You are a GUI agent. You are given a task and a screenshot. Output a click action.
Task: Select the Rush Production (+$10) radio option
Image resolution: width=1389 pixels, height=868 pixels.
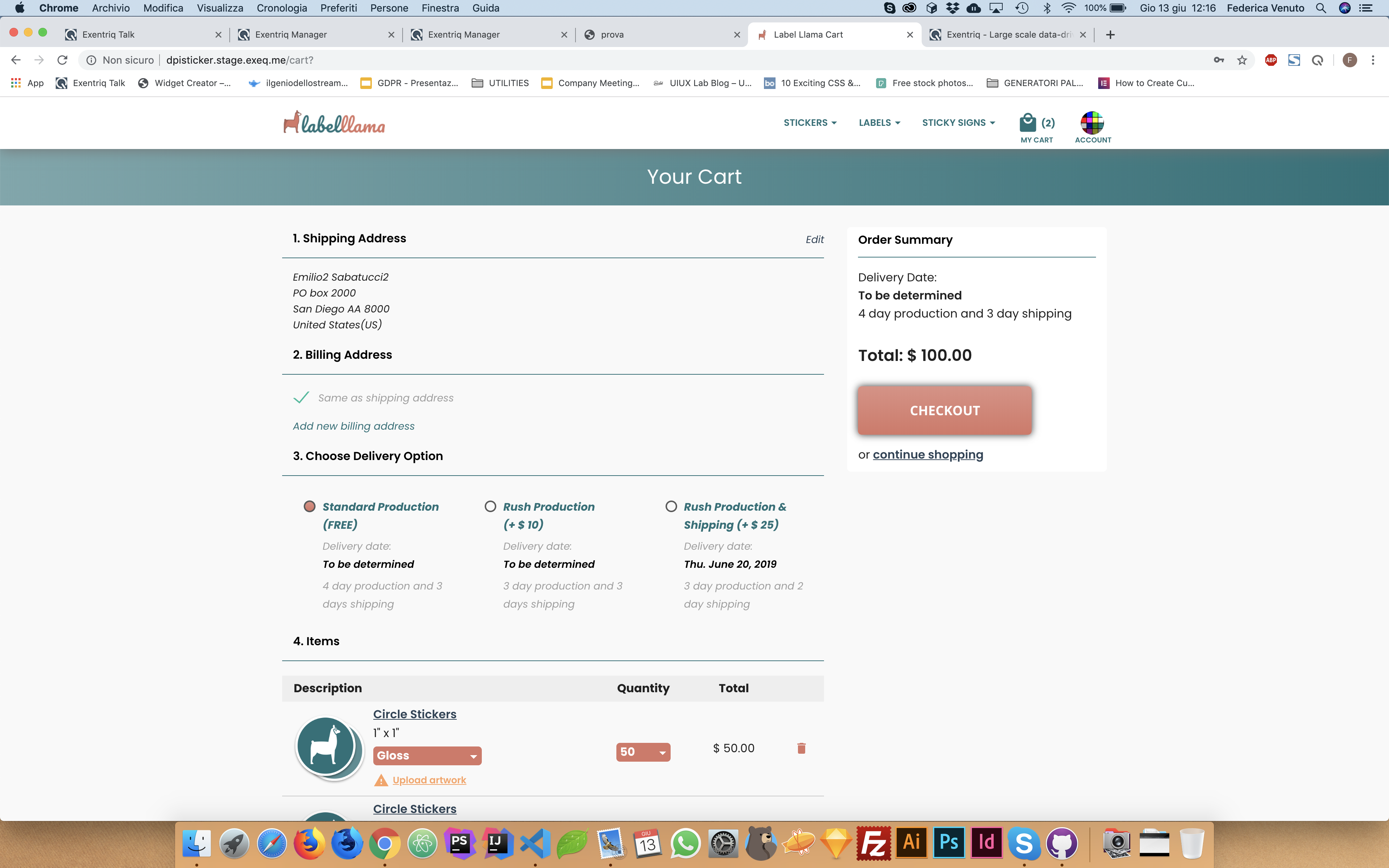tap(490, 506)
